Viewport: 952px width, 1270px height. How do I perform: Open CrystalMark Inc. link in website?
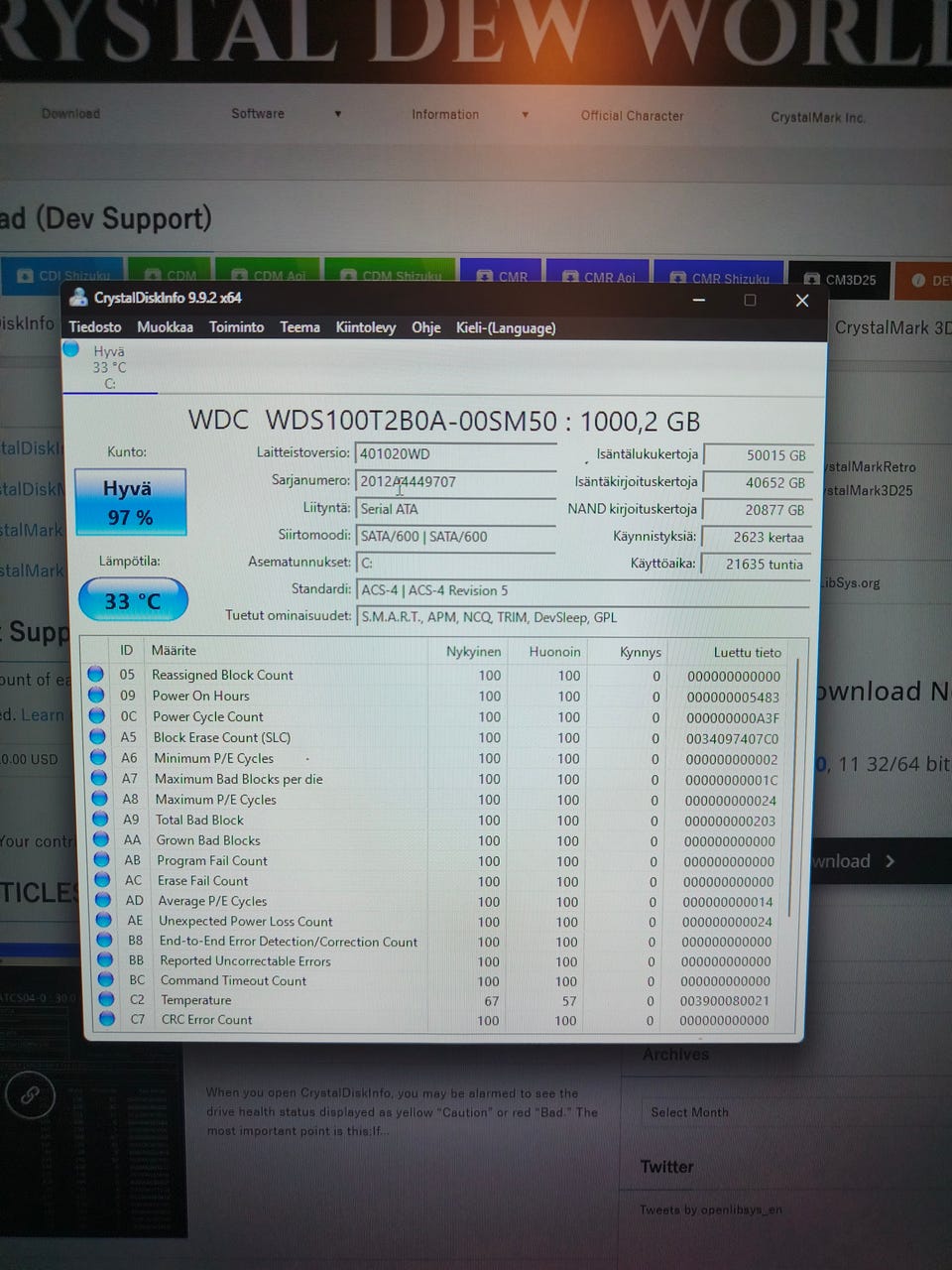[817, 117]
